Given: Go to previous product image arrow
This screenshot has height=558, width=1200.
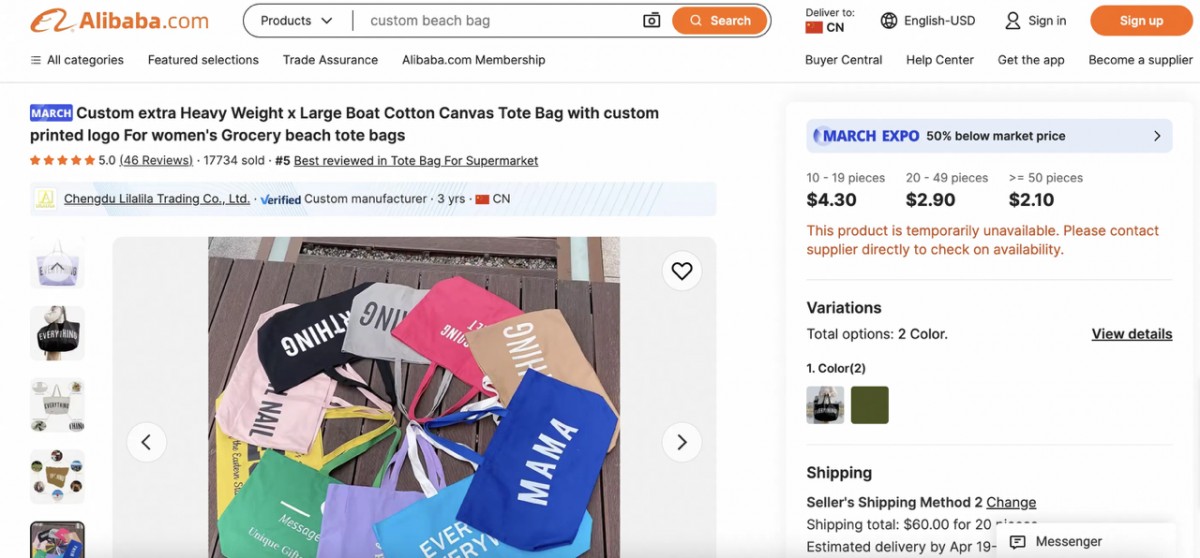Looking at the screenshot, I should click(x=146, y=442).
